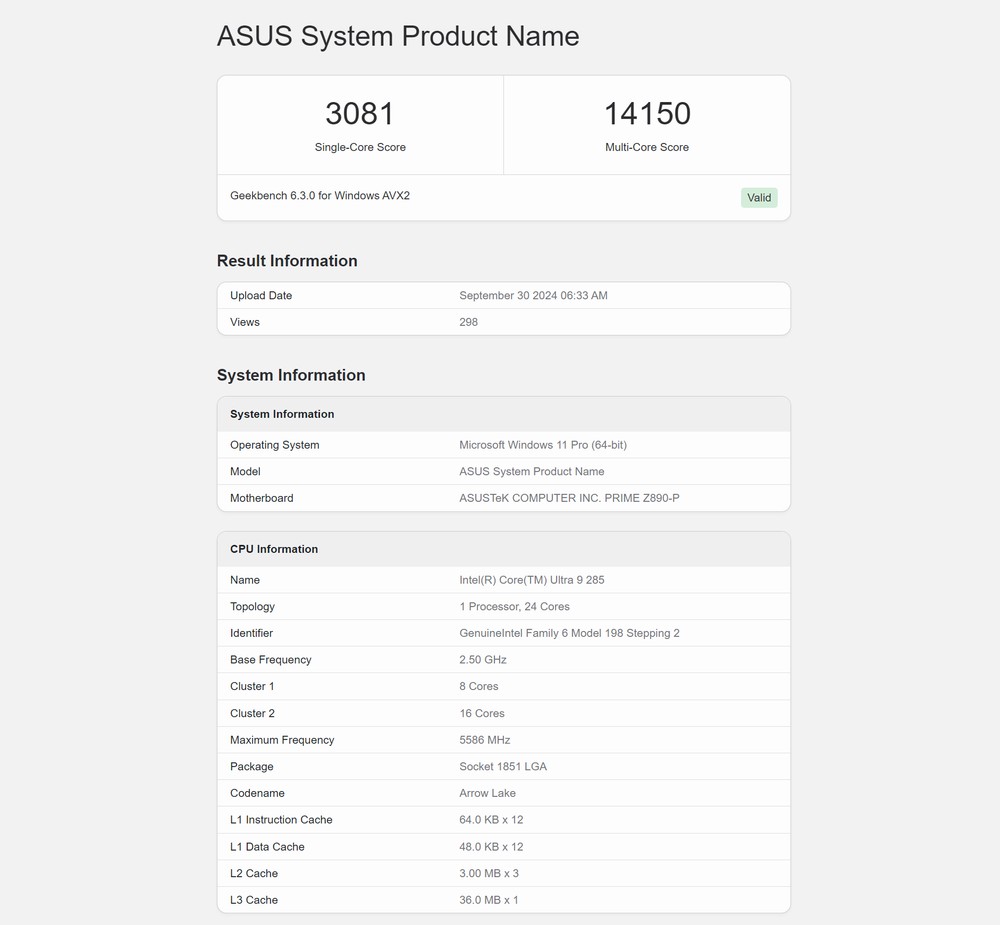Click the Model row label
The height and width of the screenshot is (925, 1000).
(x=245, y=471)
